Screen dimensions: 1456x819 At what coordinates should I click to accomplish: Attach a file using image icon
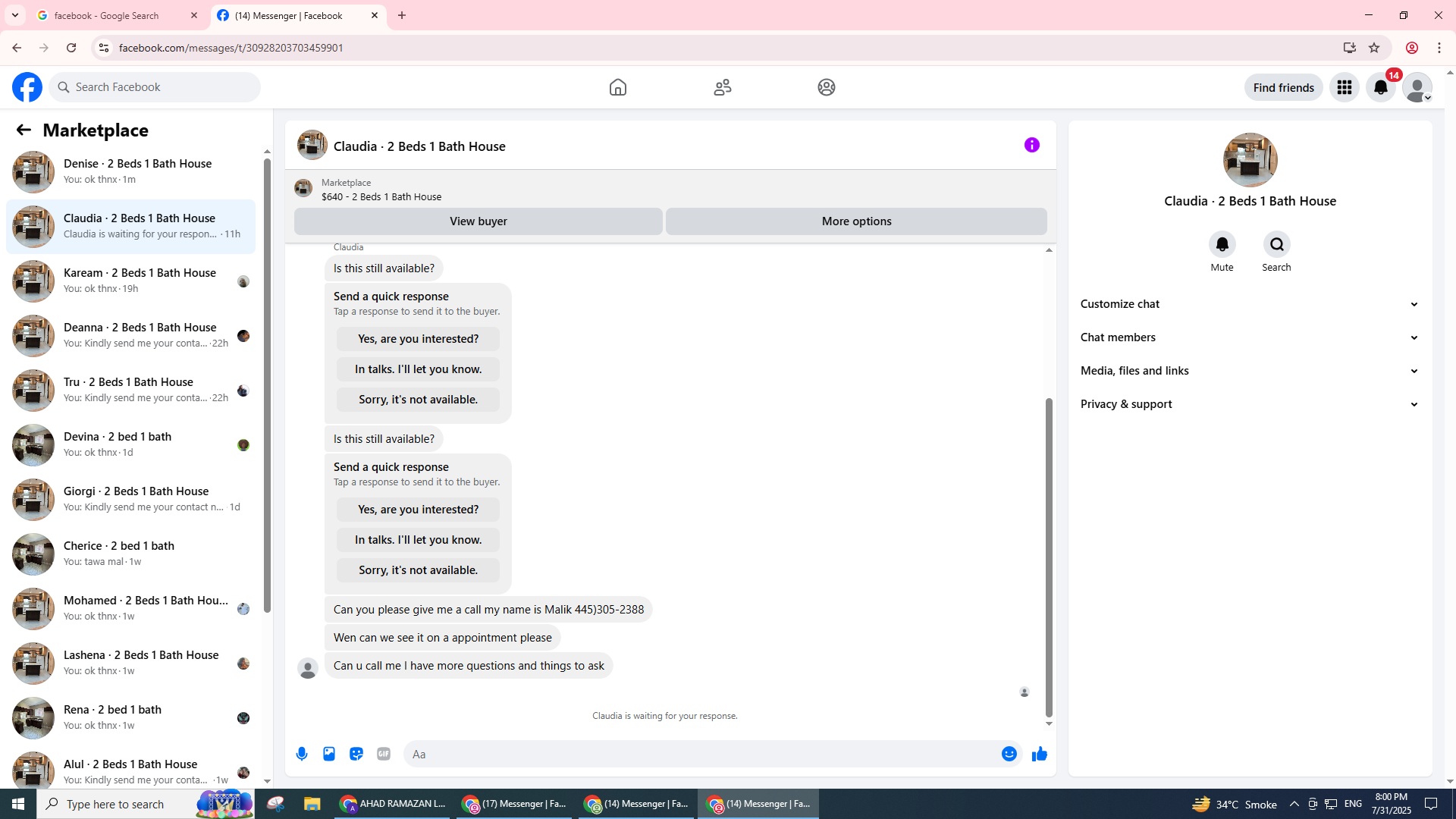[329, 754]
